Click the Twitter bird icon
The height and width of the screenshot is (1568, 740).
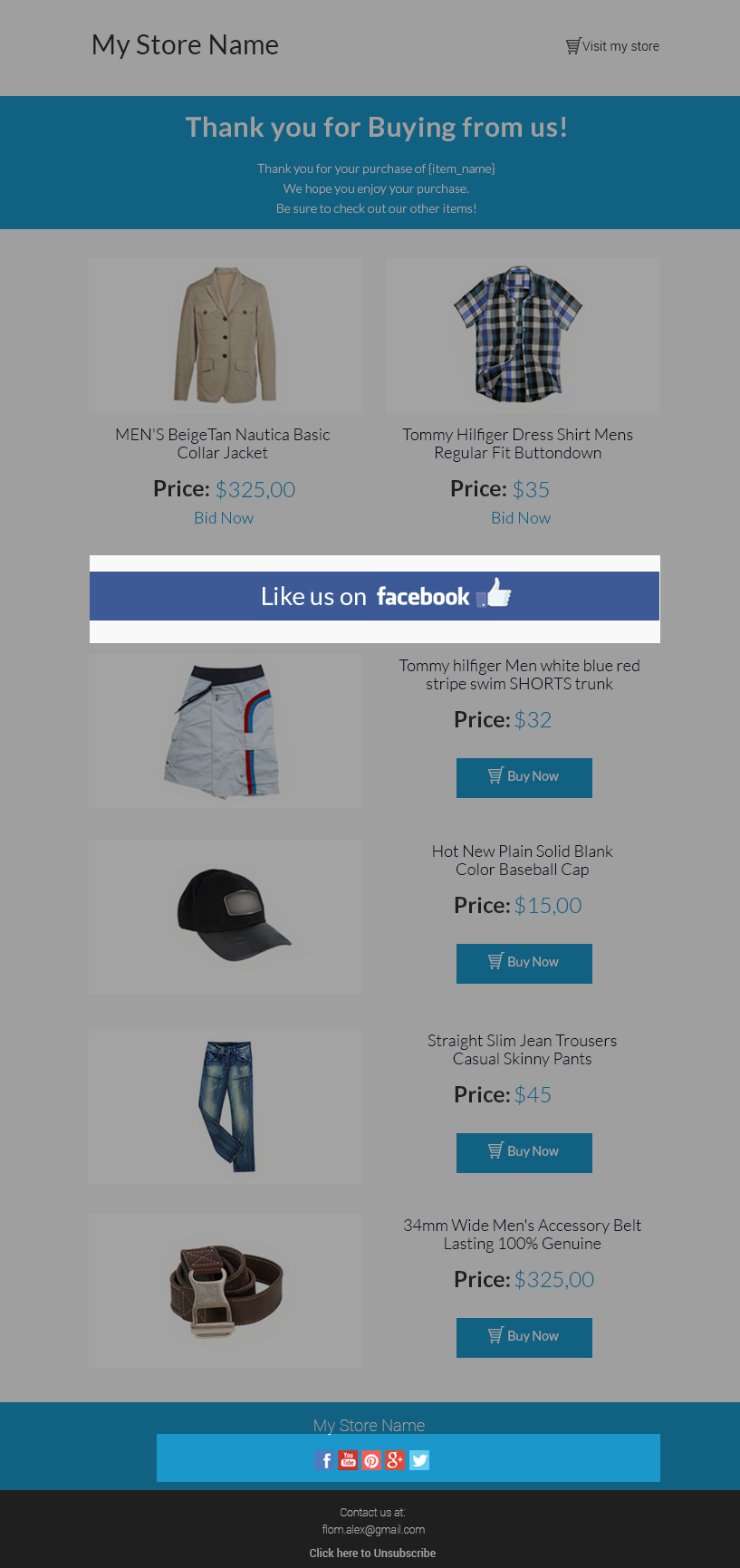click(419, 1460)
